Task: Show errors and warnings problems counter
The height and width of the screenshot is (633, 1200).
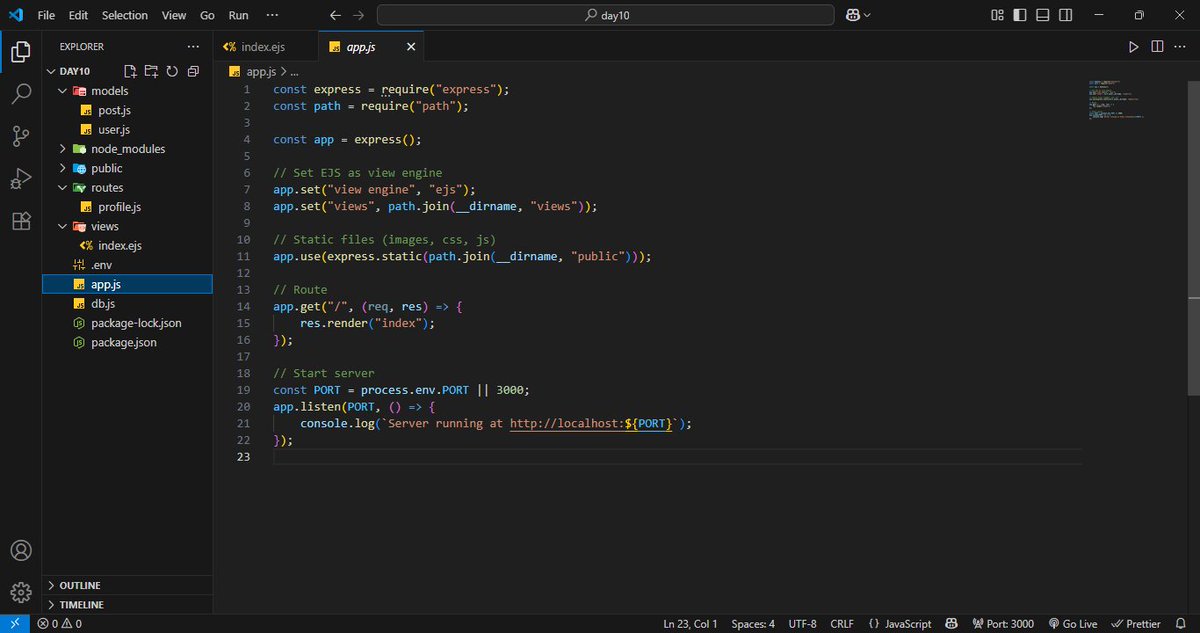Action: [x=60, y=623]
